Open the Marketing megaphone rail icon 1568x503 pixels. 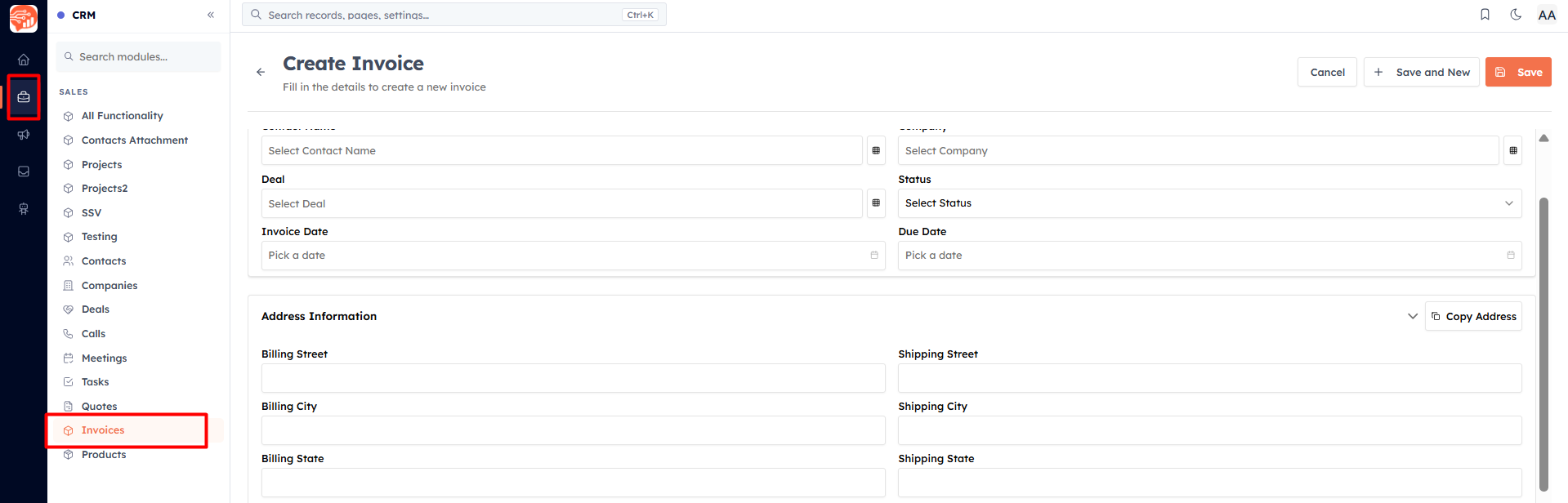(x=24, y=135)
